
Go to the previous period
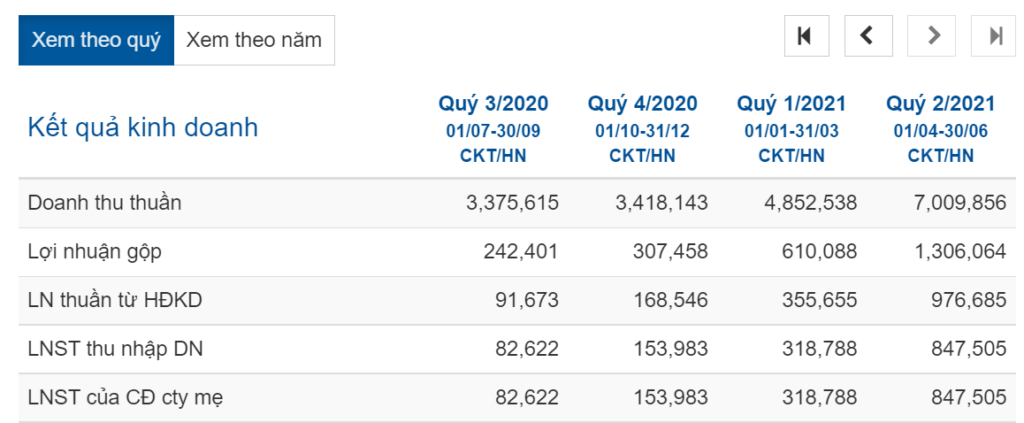(868, 36)
